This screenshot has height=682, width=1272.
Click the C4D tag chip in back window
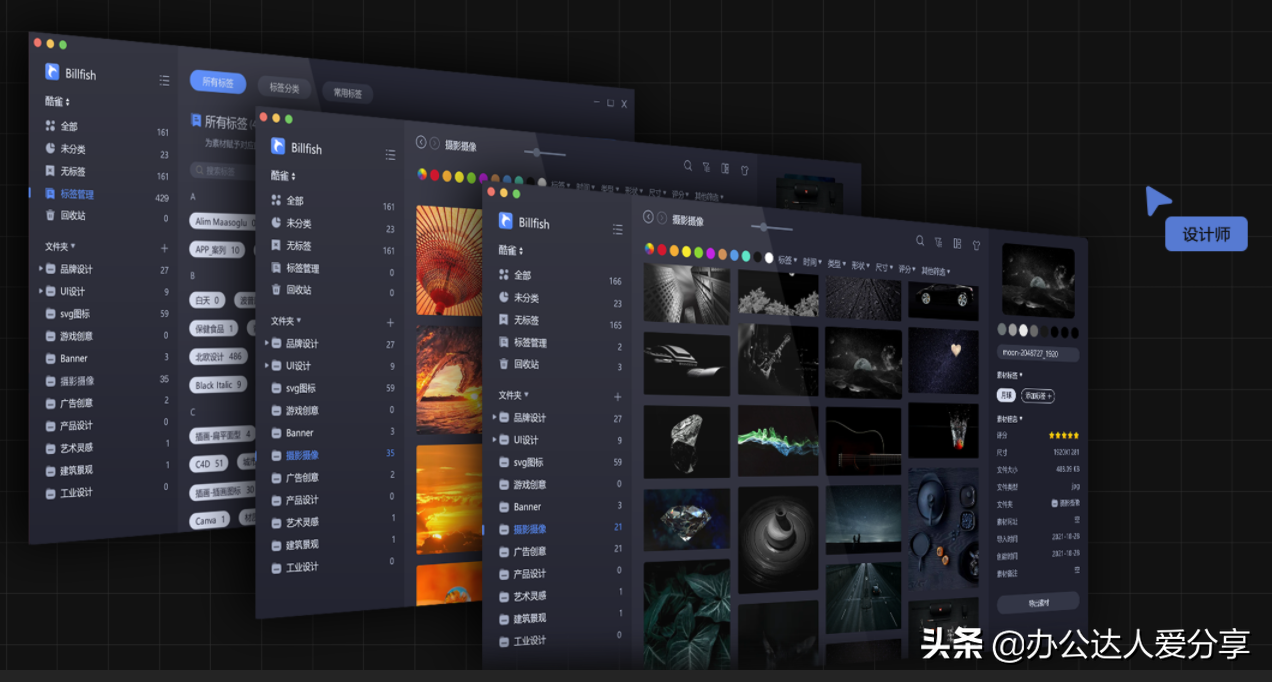[211, 463]
